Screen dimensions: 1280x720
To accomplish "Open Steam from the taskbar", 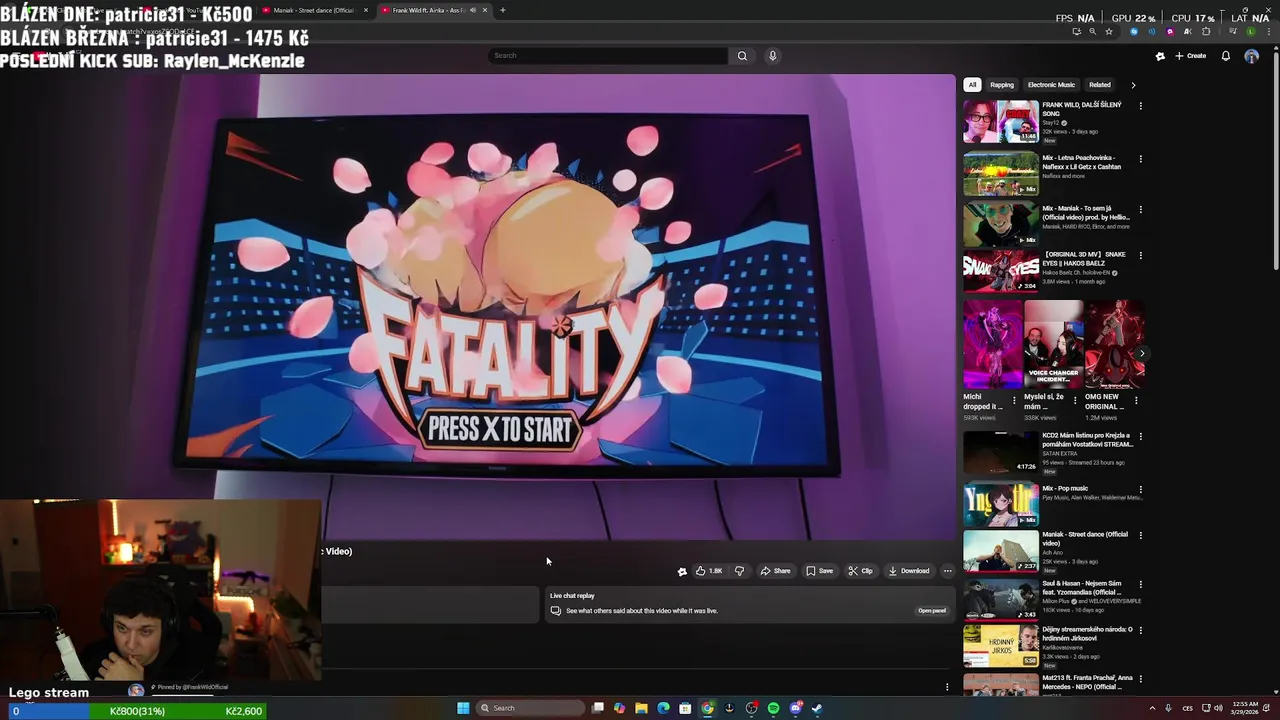I will tap(817, 708).
